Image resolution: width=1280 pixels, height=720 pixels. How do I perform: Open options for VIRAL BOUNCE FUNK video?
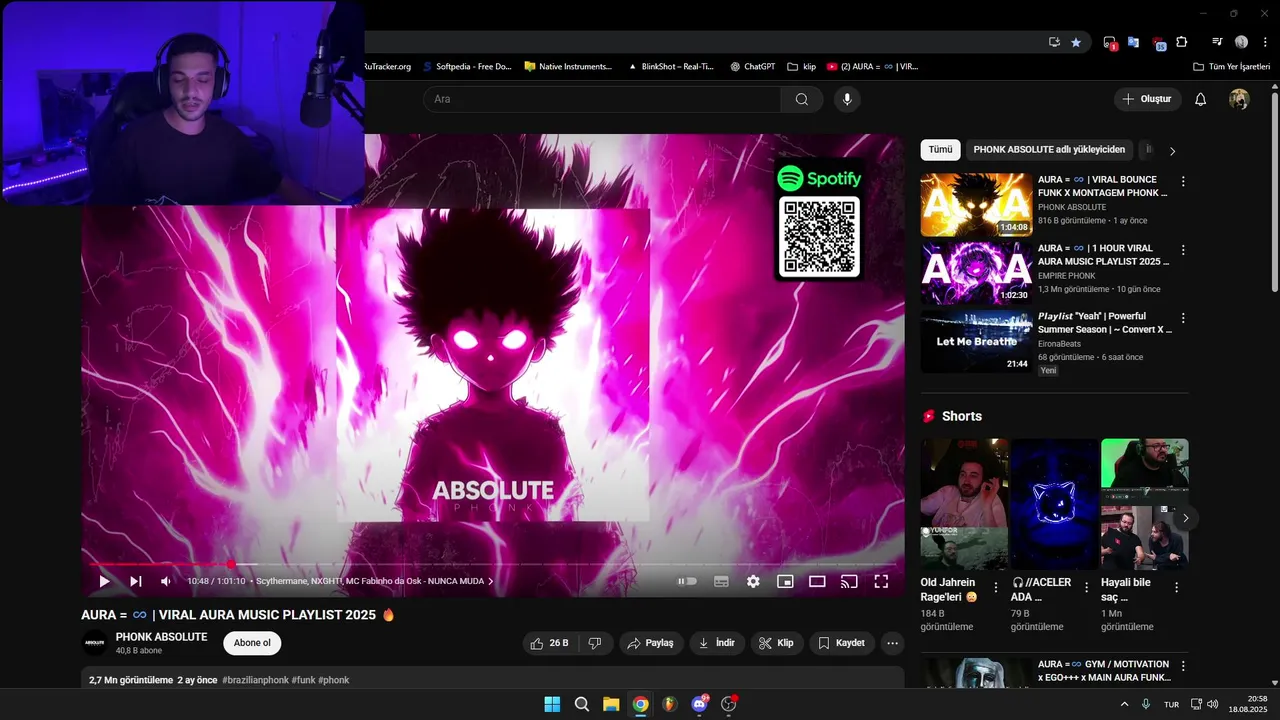point(1183,182)
